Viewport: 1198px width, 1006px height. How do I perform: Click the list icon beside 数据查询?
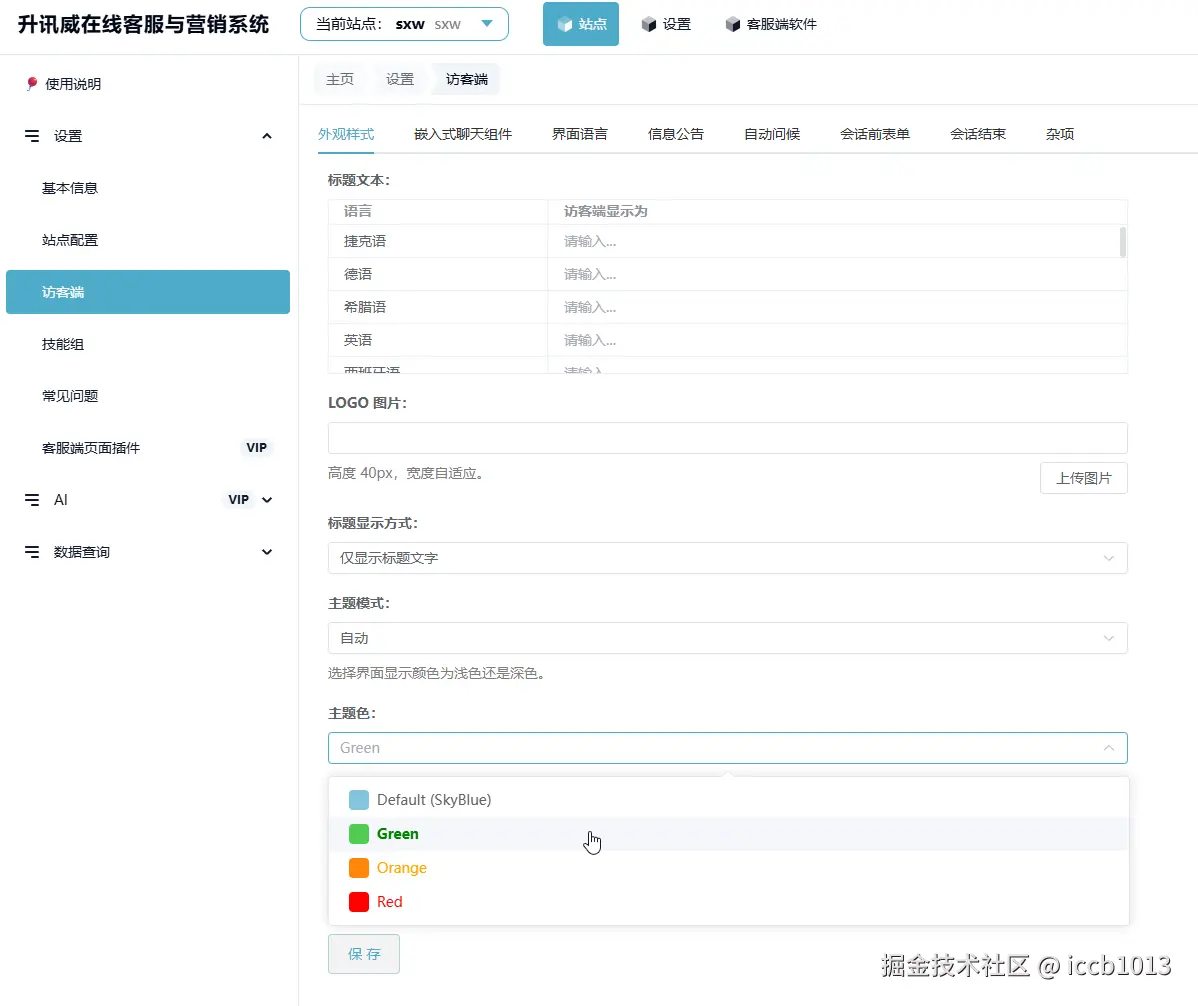click(32, 552)
